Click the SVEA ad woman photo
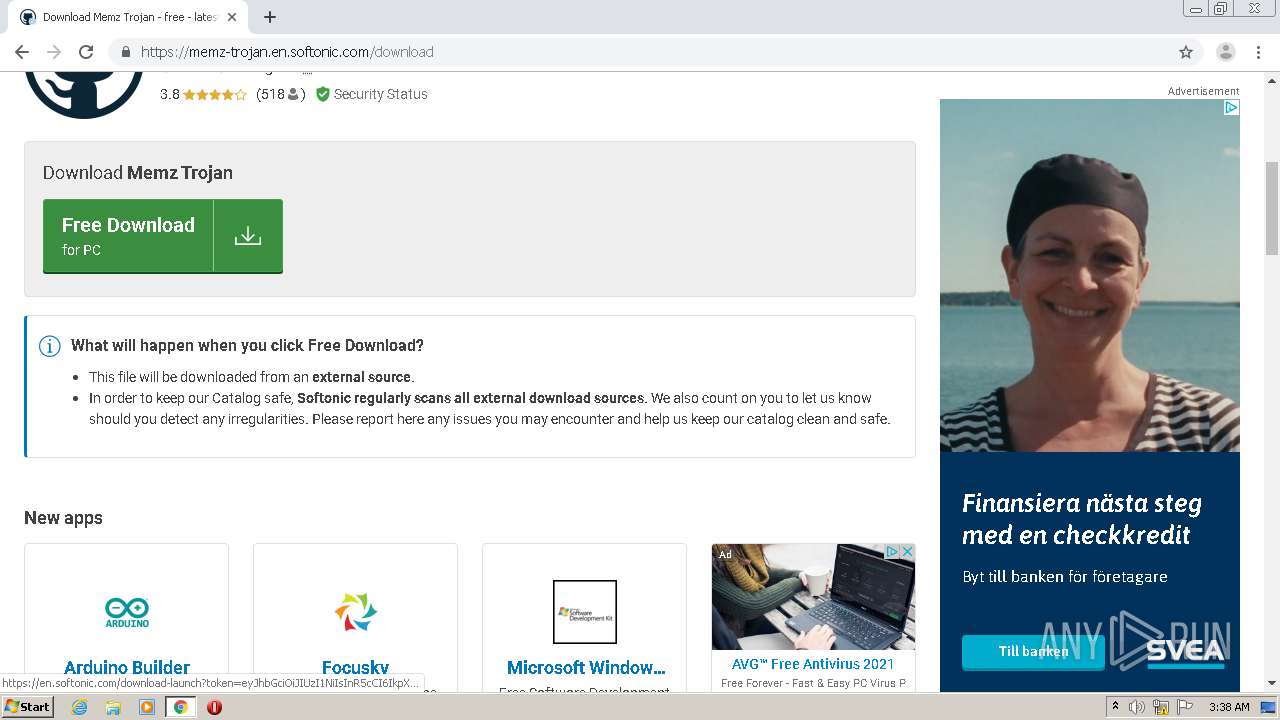1280x720 pixels. point(1090,276)
